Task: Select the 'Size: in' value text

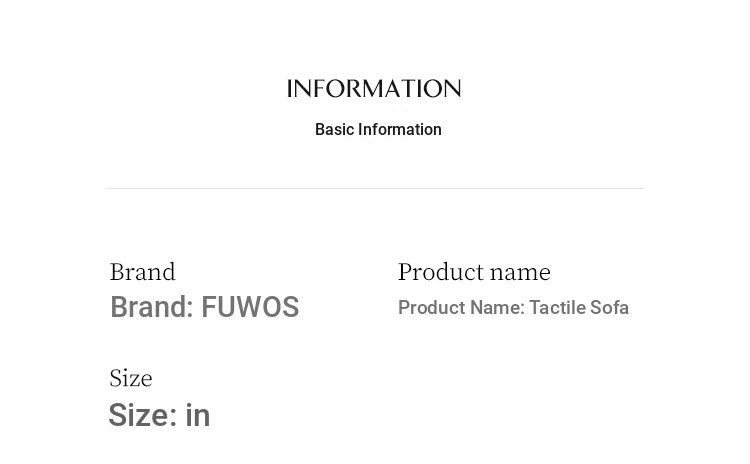Action: (x=159, y=415)
